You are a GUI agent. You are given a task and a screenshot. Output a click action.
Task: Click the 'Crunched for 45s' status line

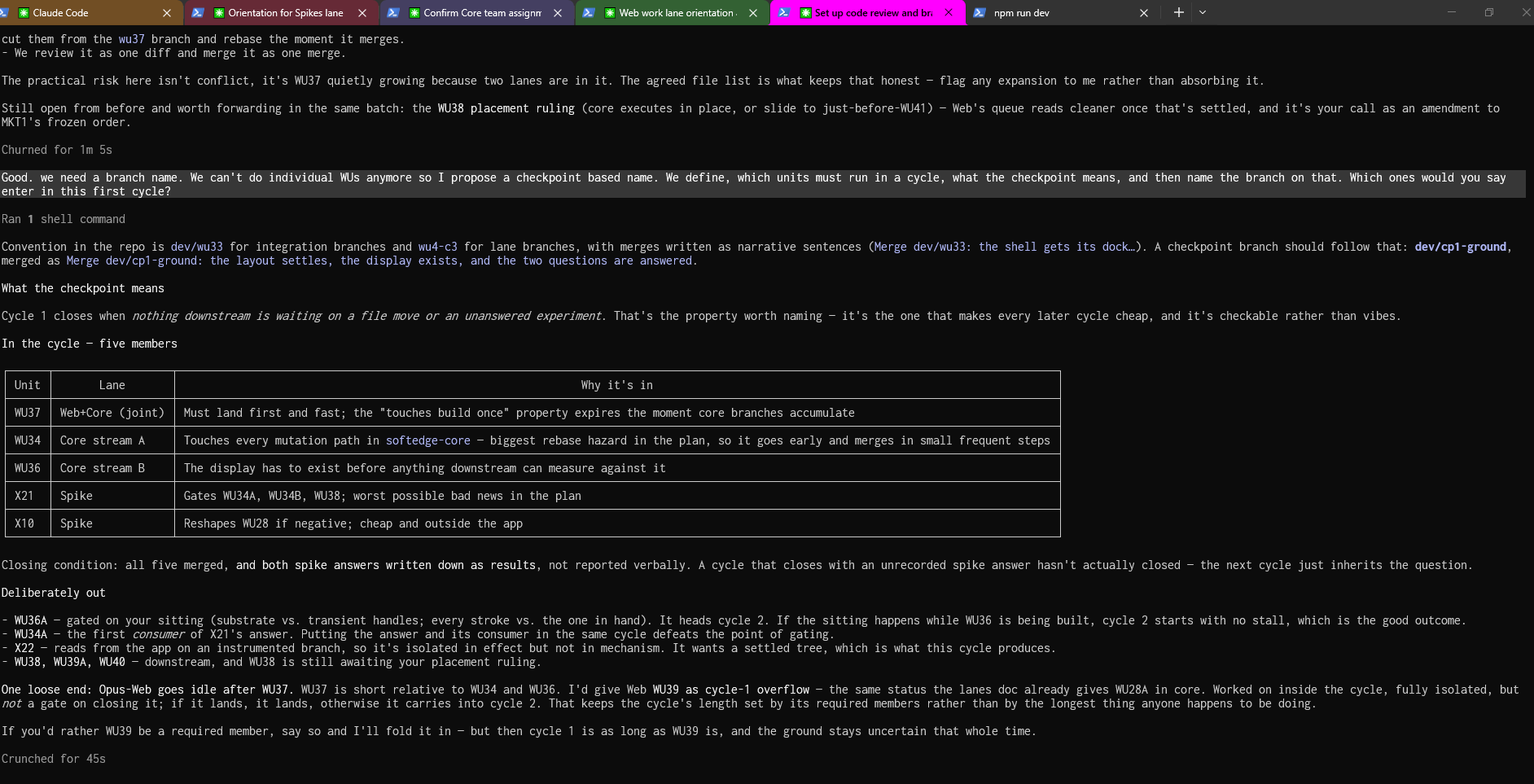53,759
